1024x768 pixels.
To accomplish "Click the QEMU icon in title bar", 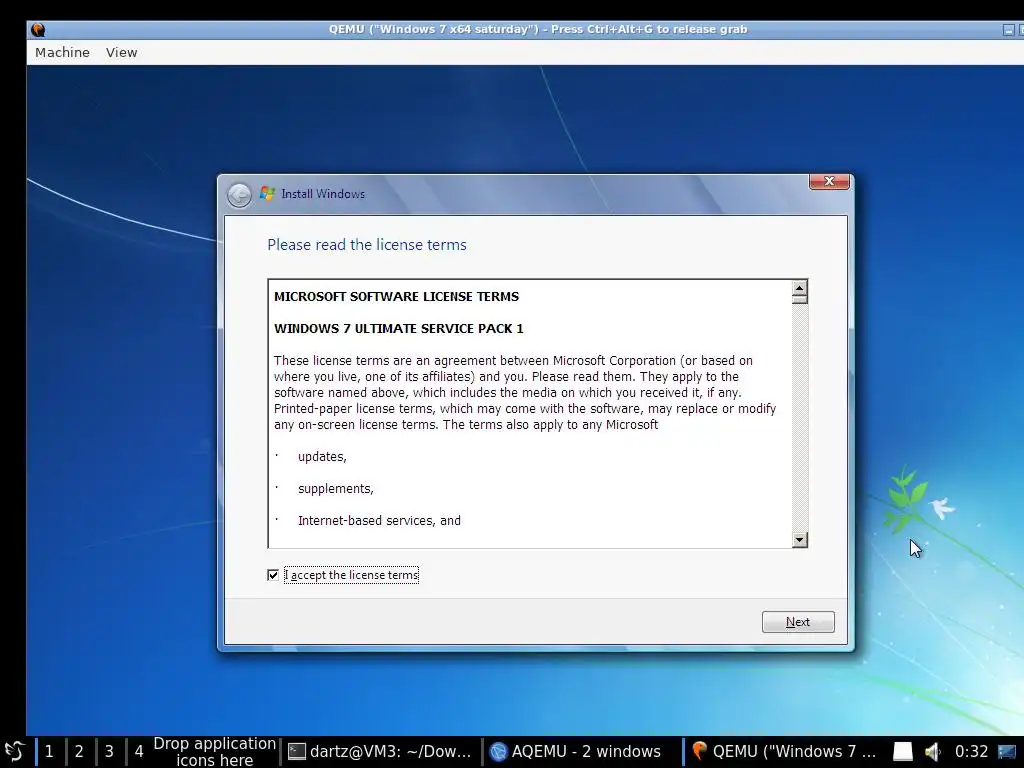I will coord(38,29).
